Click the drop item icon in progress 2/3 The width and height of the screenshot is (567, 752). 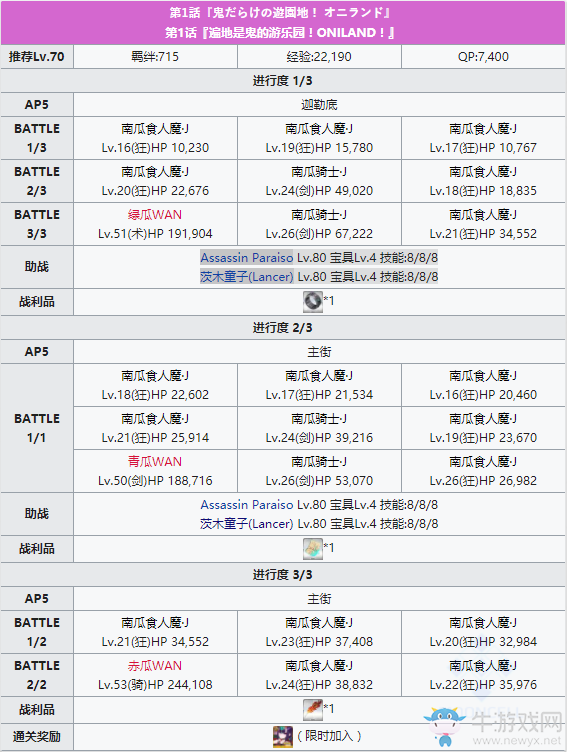[313, 549]
